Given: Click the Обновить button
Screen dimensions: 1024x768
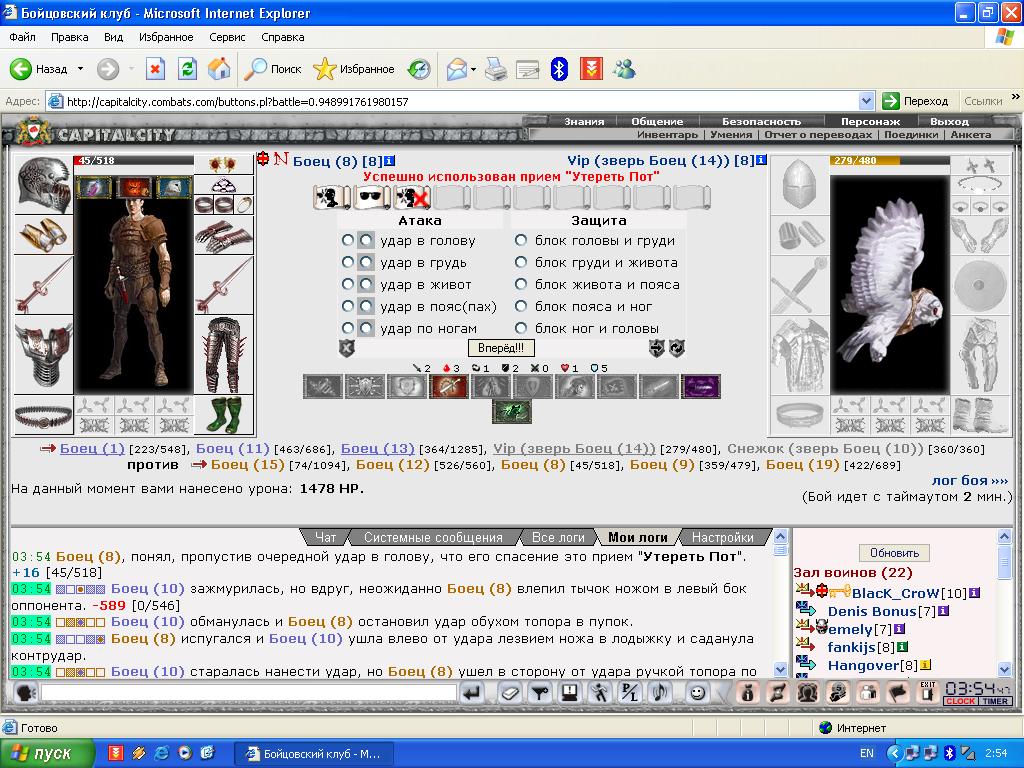Looking at the screenshot, I should click(x=894, y=553).
